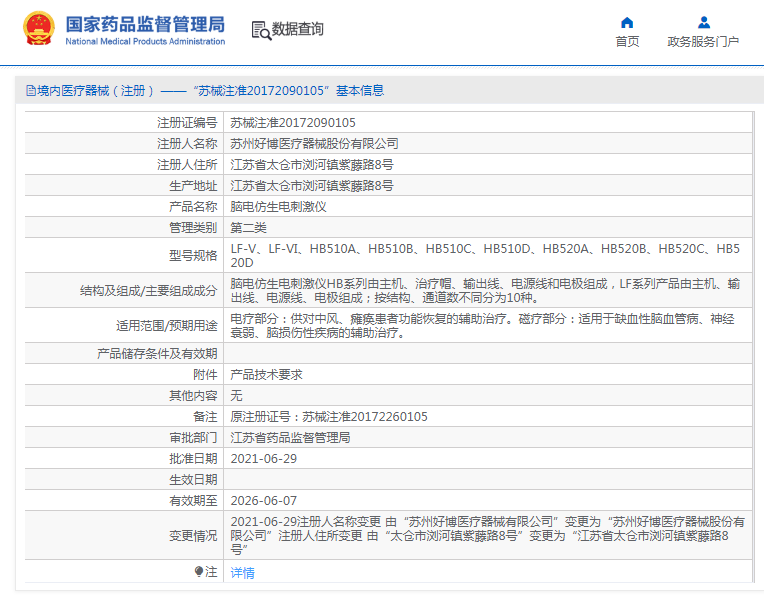Open the 详情 link
Screen dimensions: 764x597
coord(242,573)
